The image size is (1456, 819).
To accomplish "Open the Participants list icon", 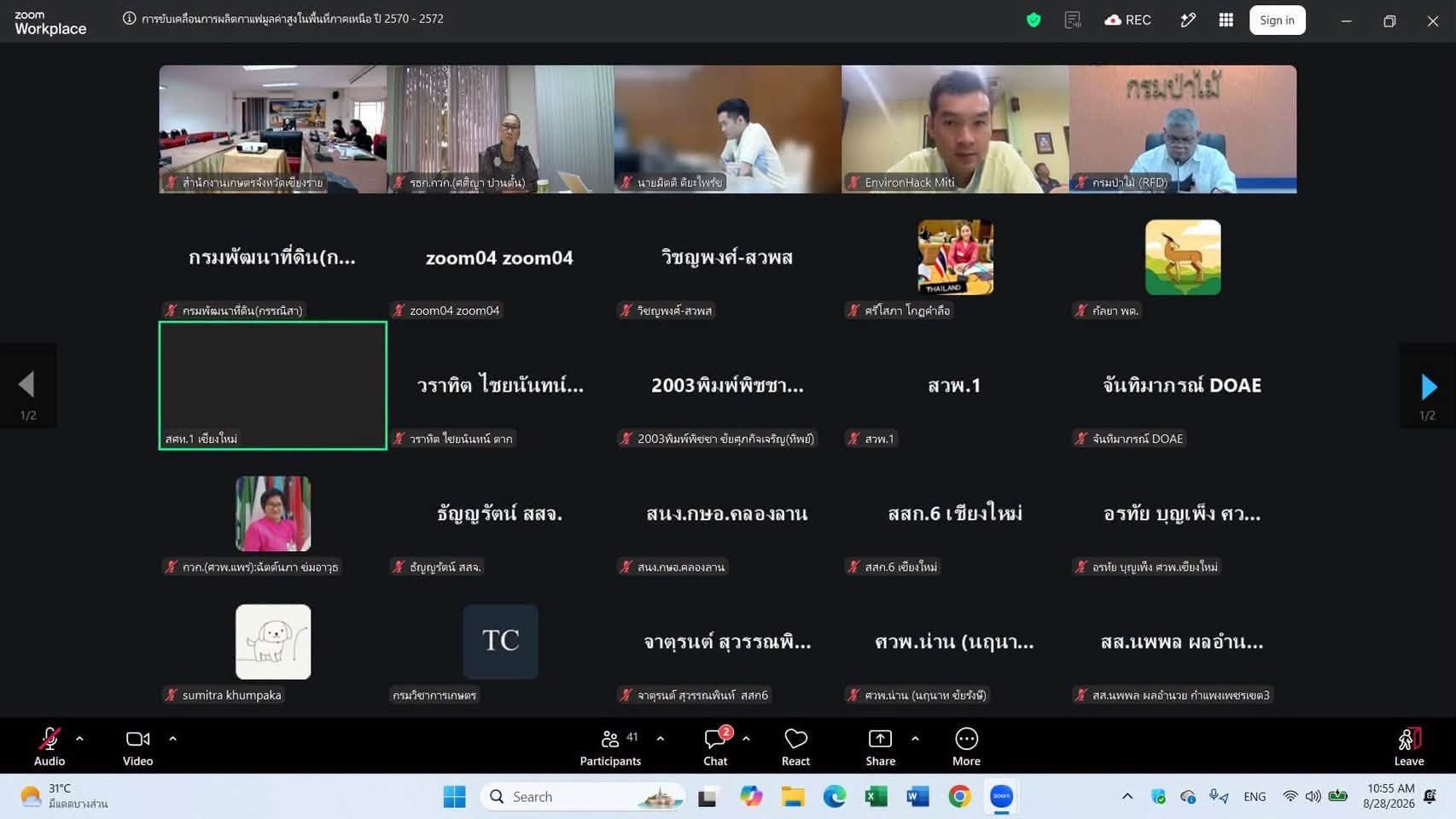I will click(610, 739).
